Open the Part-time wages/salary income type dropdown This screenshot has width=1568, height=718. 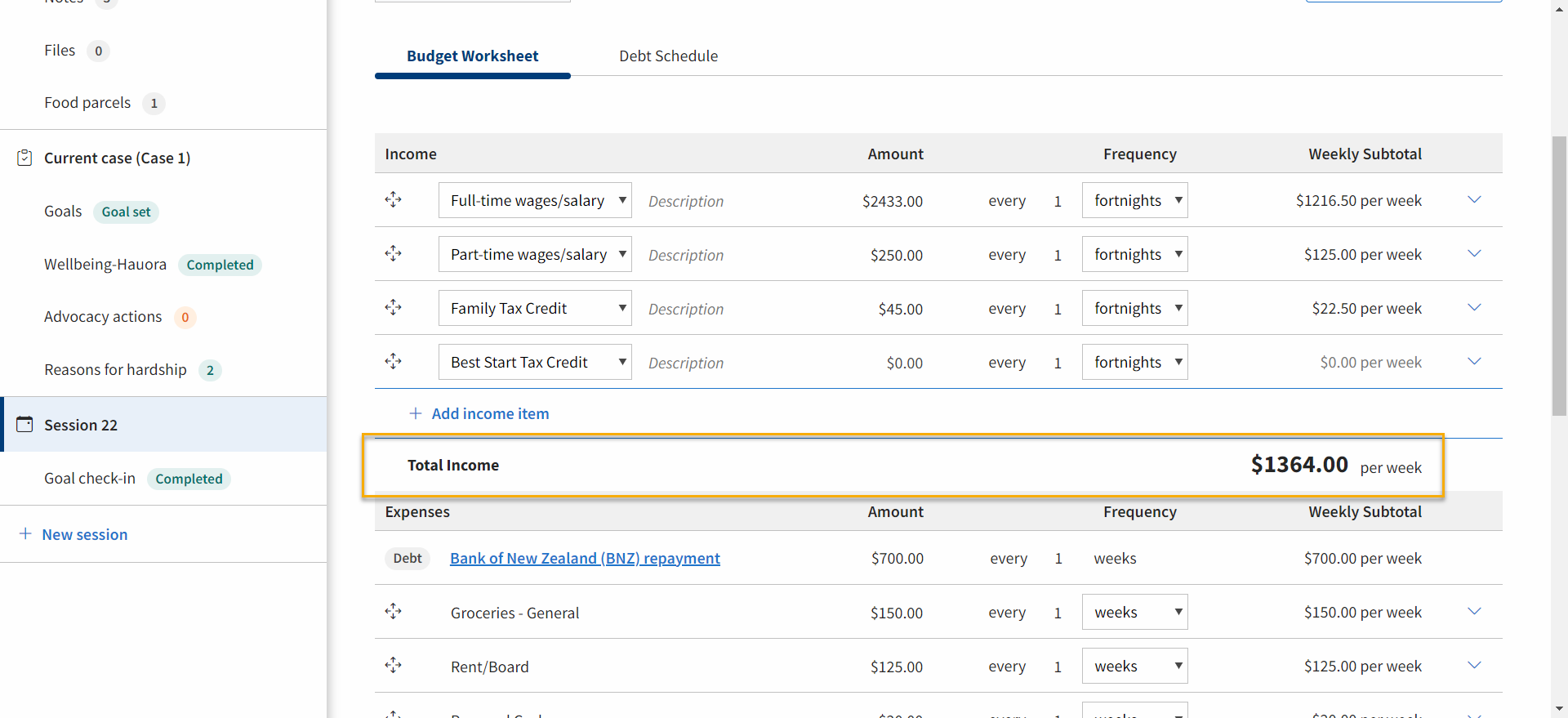[535, 254]
